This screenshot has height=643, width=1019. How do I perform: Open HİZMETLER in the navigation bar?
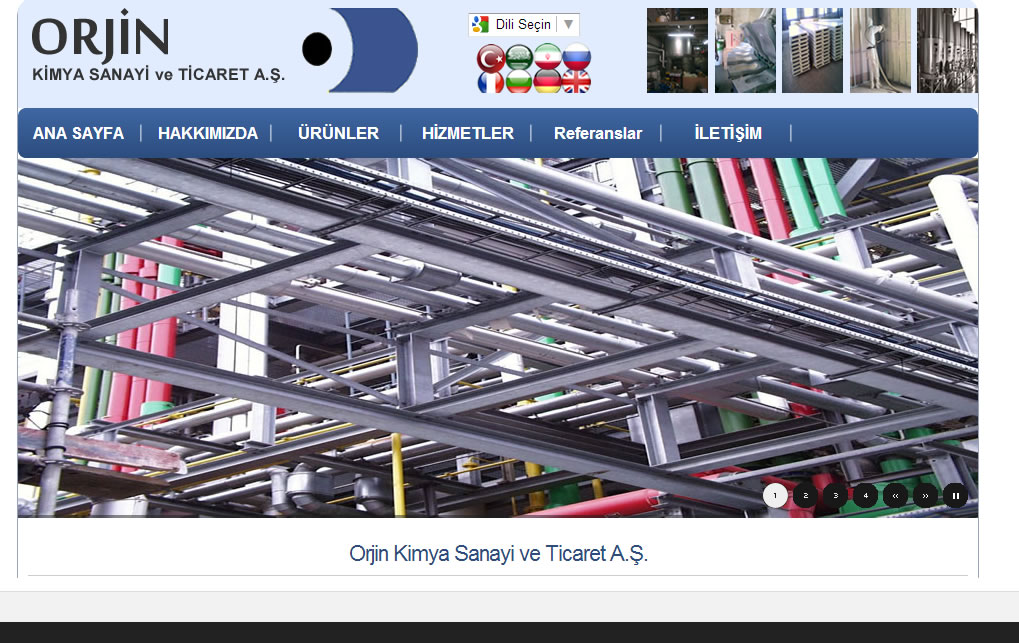click(468, 133)
